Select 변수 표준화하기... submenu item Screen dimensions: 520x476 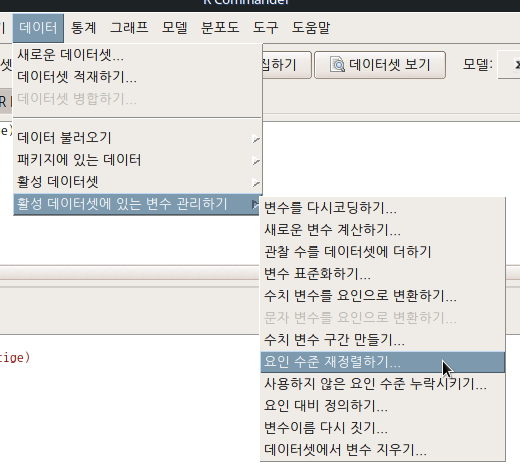383,274
